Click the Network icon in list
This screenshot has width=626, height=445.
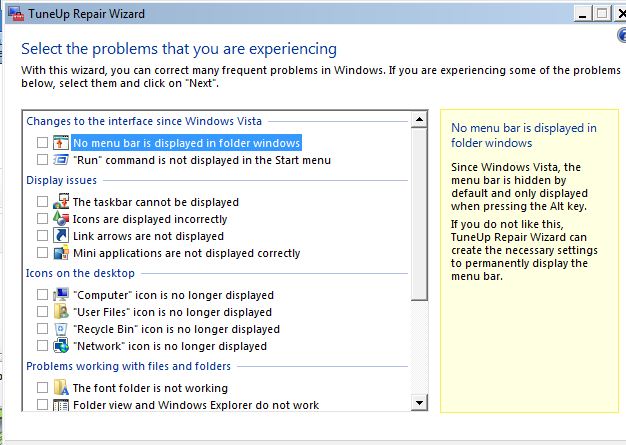tap(61, 346)
